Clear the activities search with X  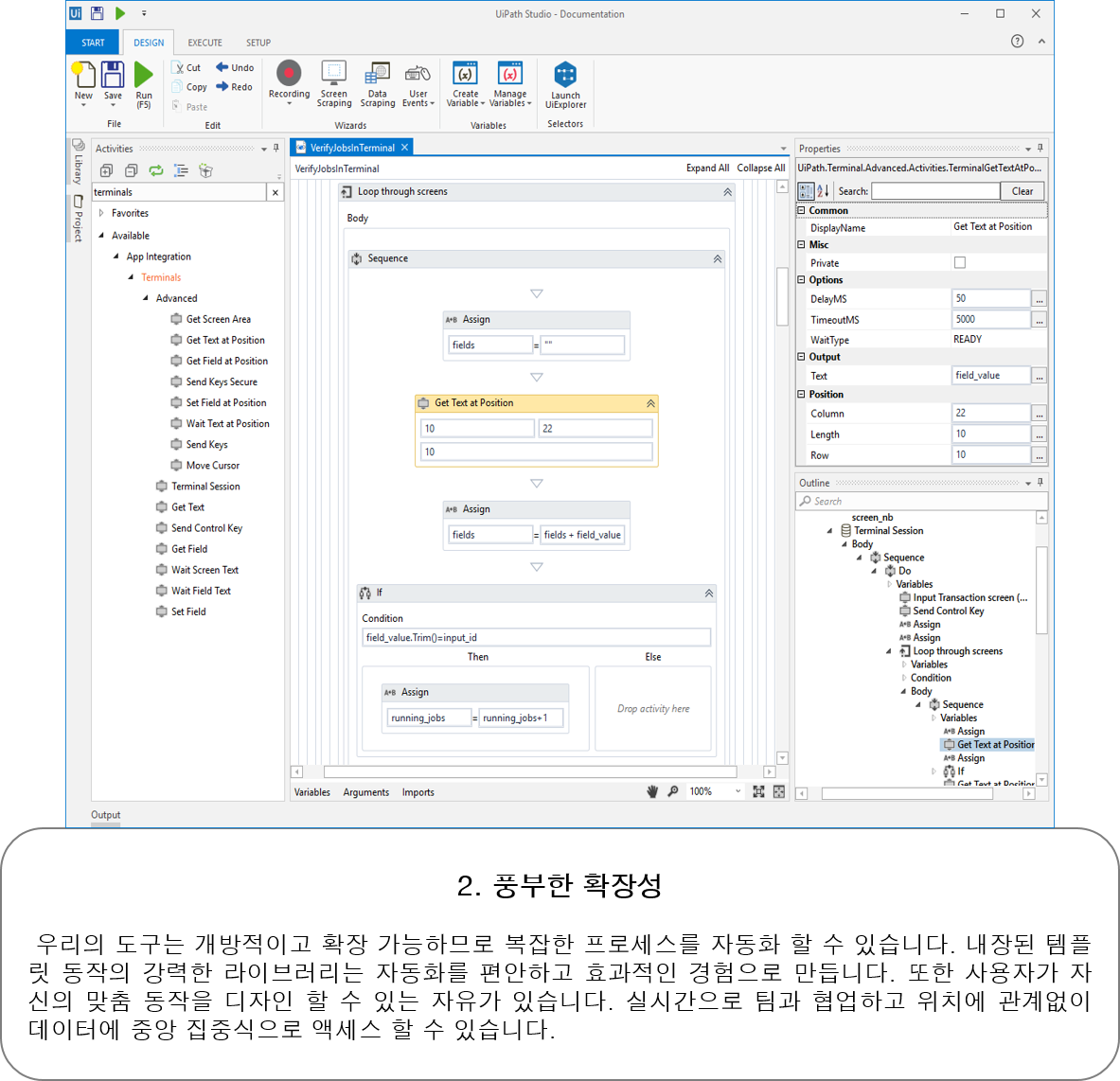(276, 192)
